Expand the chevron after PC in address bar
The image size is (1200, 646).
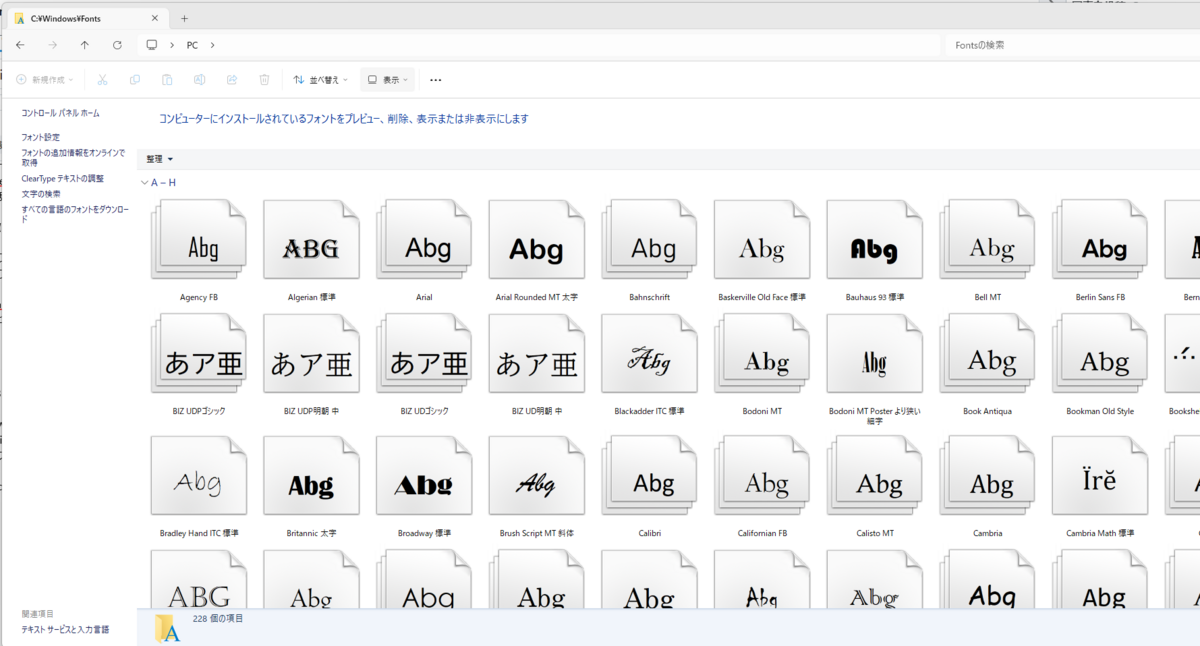(x=213, y=45)
